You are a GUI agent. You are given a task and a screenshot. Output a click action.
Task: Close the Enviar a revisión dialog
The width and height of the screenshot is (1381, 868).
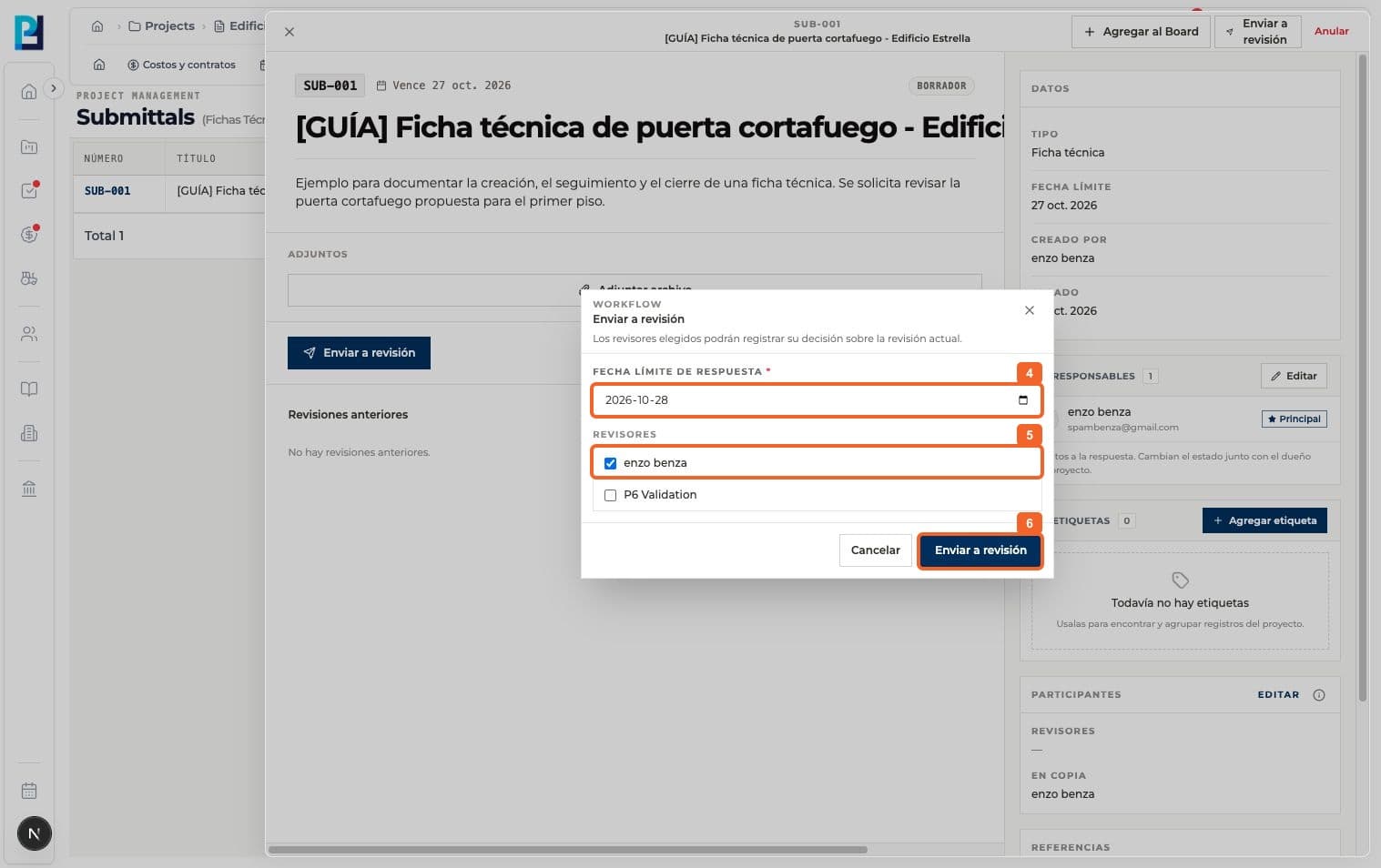click(1030, 310)
